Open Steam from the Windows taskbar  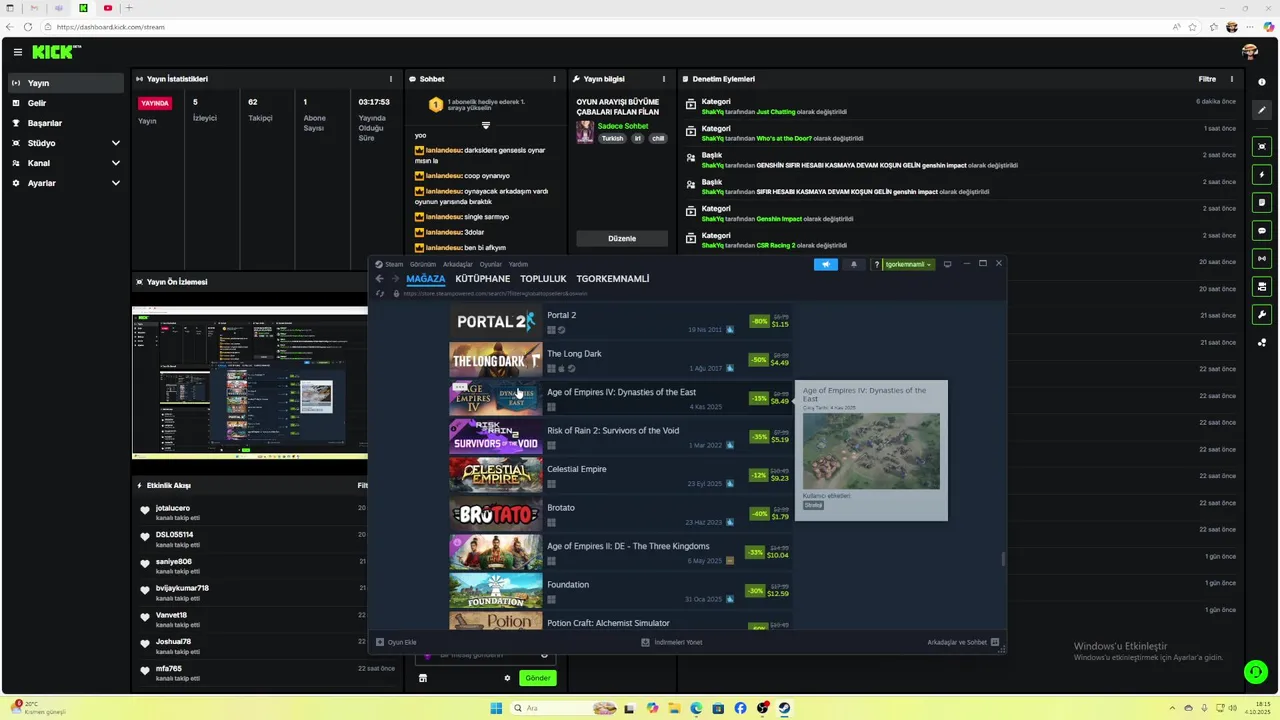[785, 708]
